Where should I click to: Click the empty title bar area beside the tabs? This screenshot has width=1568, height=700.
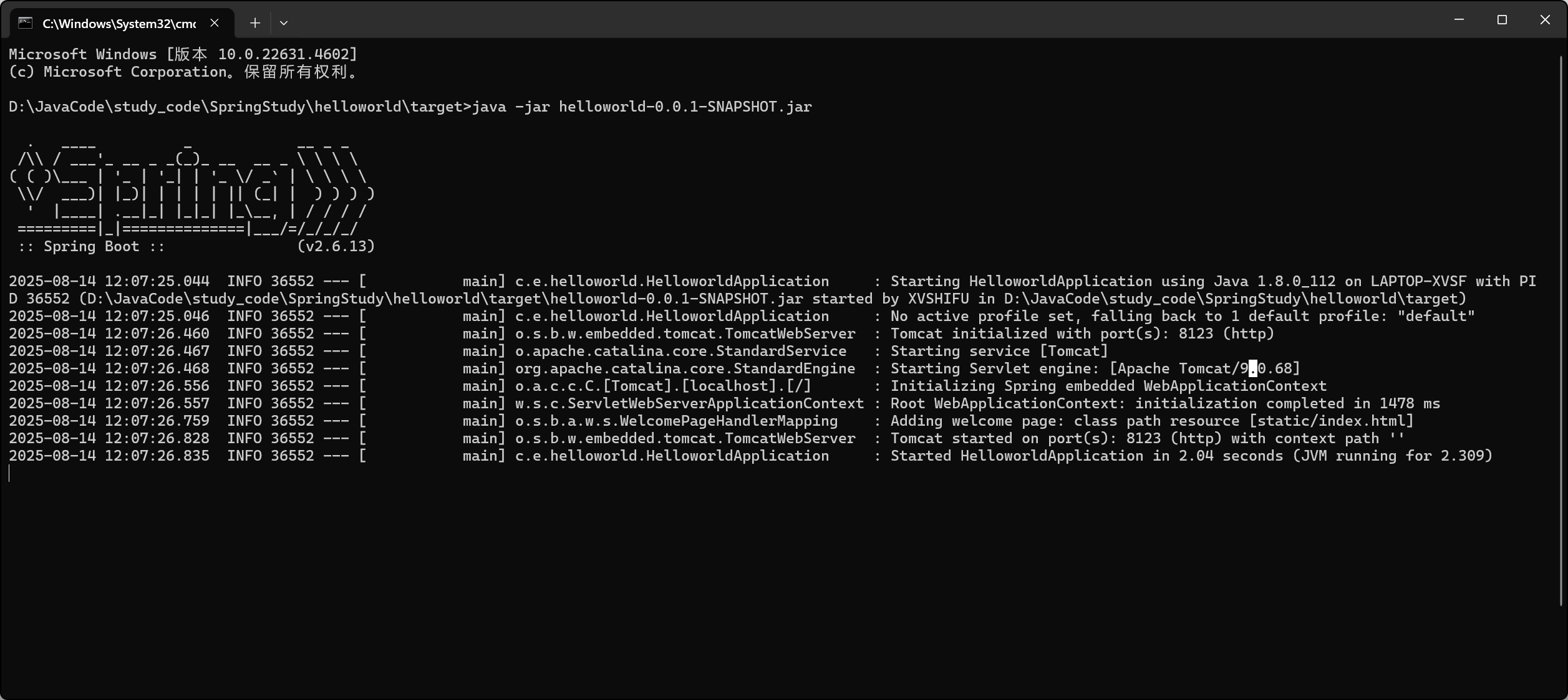(x=861, y=20)
